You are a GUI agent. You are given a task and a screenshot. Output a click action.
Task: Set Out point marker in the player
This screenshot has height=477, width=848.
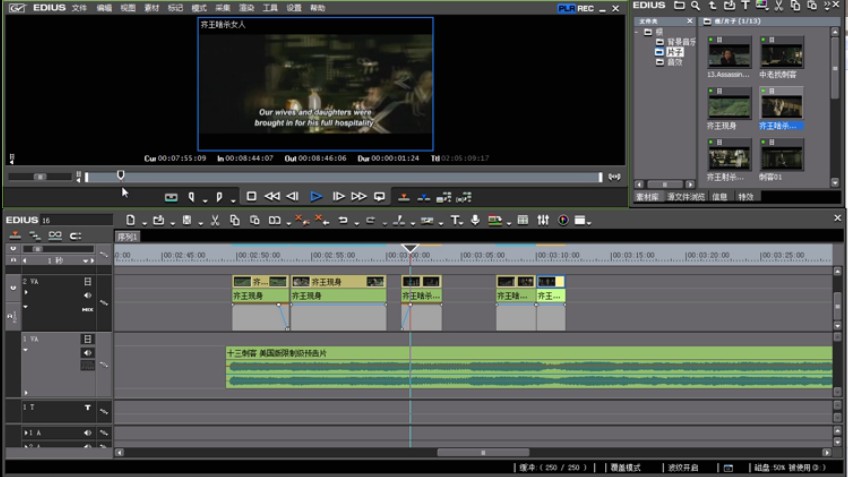coord(219,197)
